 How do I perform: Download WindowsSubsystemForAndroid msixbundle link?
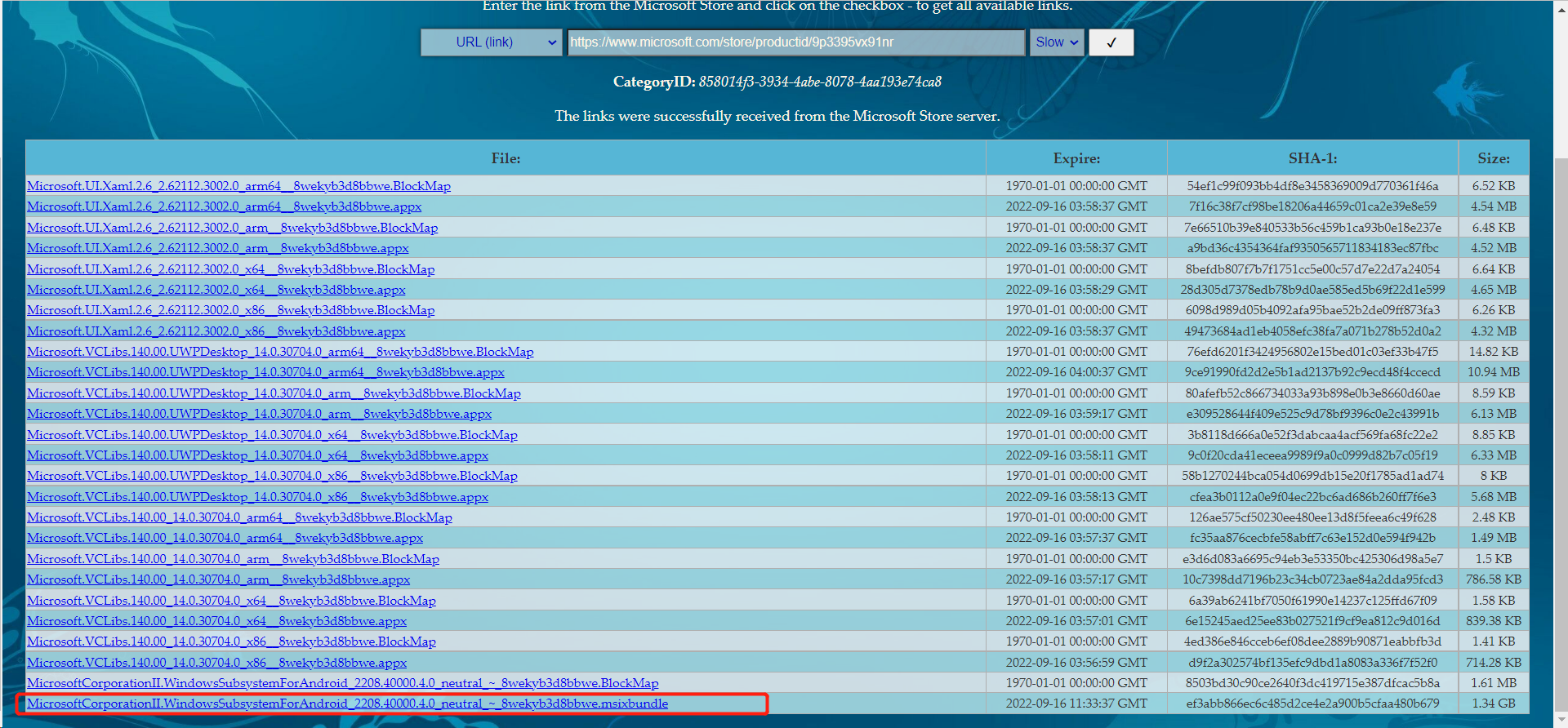tap(347, 704)
